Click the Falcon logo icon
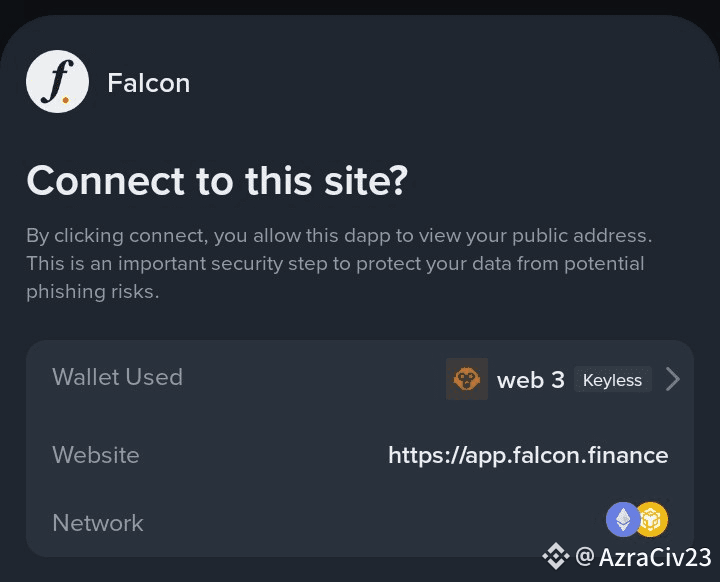Screen dimensions: 720x582 click(57, 82)
